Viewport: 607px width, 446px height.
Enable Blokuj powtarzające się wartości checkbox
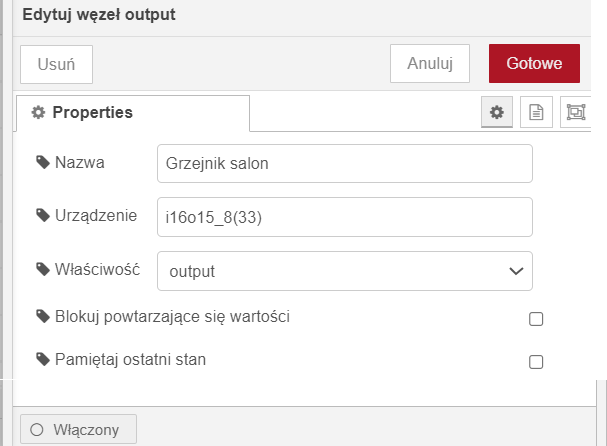(x=536, y=319)
